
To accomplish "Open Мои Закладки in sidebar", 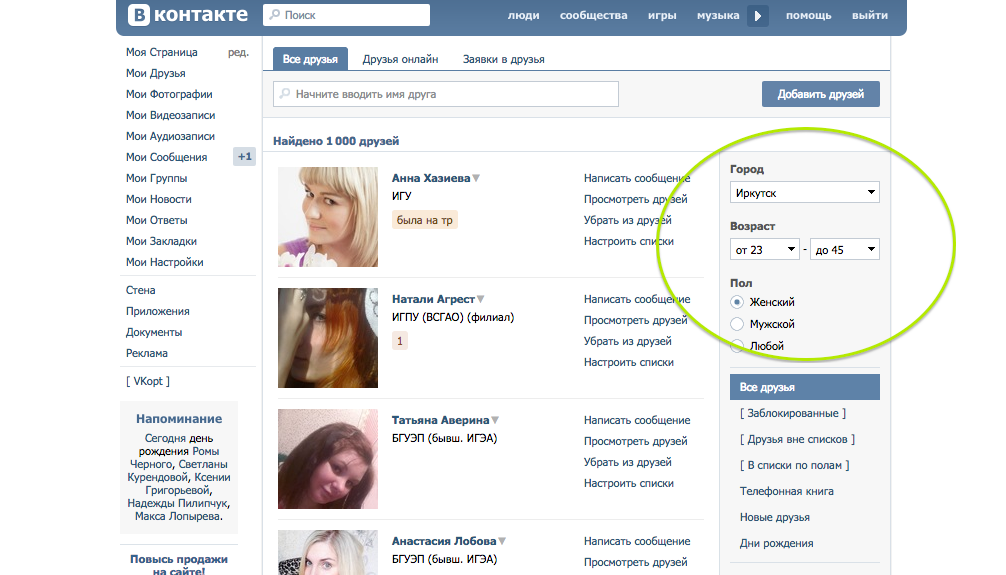I will point(161,241).
